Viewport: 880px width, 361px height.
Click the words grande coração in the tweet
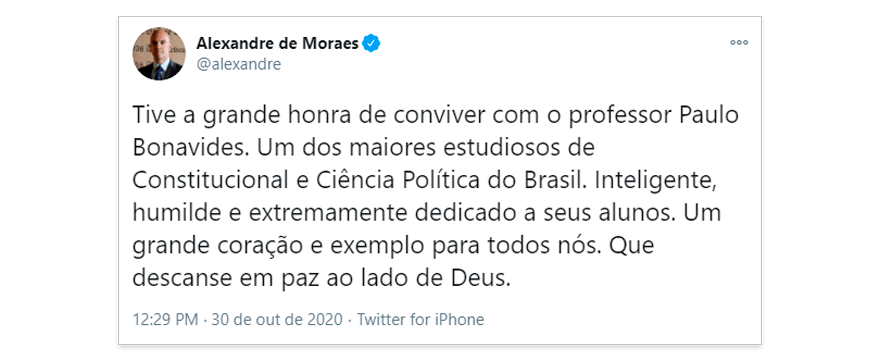(x=226, y=247)
